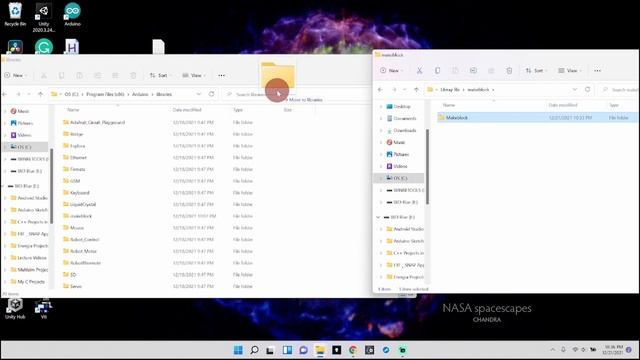Open the View dropdown in the makeblock window
This screenshot has height=360, width=640.
(570, 71)
